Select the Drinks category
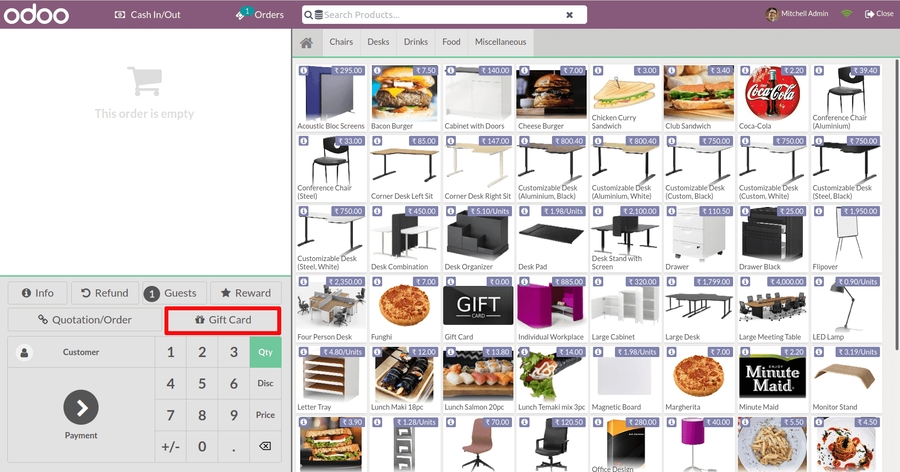The width and height of the screenshot is (900, 472). click(x=416, y=42)
